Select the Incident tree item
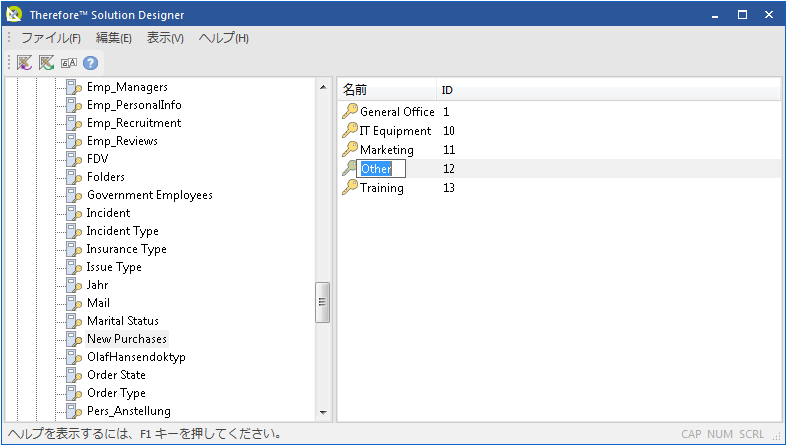Screen dimensions: 786x446 click(108, 213)
